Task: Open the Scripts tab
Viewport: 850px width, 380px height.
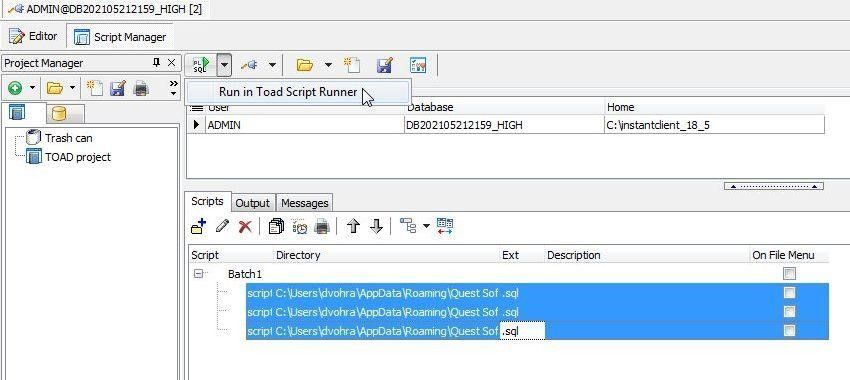Action: point(208,202)
